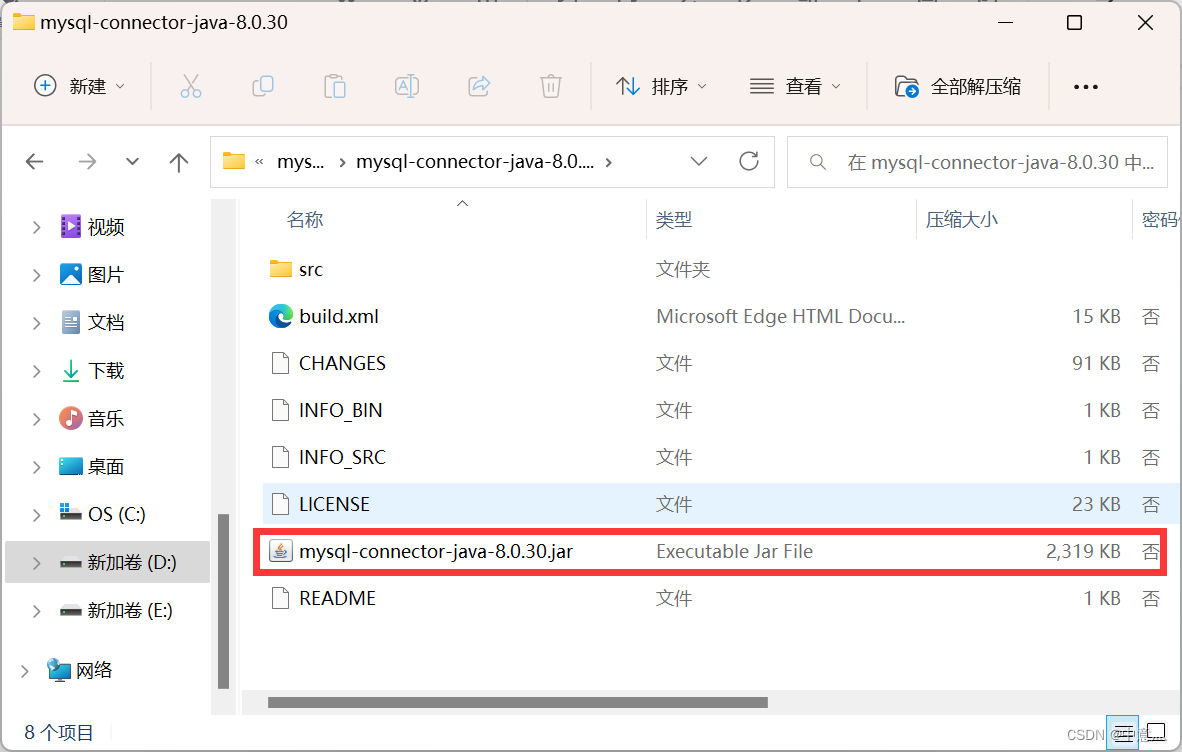Screen dimensions: 1182x752
Task: Click the '2,319 KB' size cell
Action: 1082,552
